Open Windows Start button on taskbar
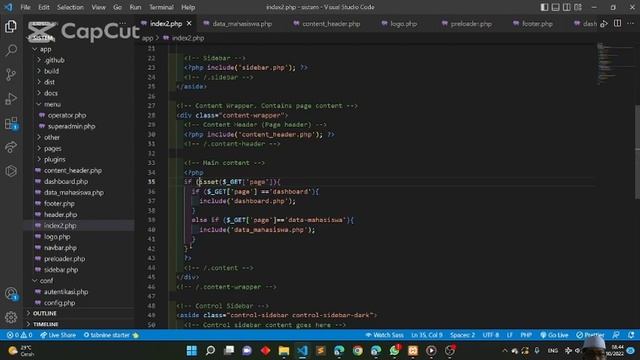640x360 pixels. pyautogui.click(x=191, y=351)
